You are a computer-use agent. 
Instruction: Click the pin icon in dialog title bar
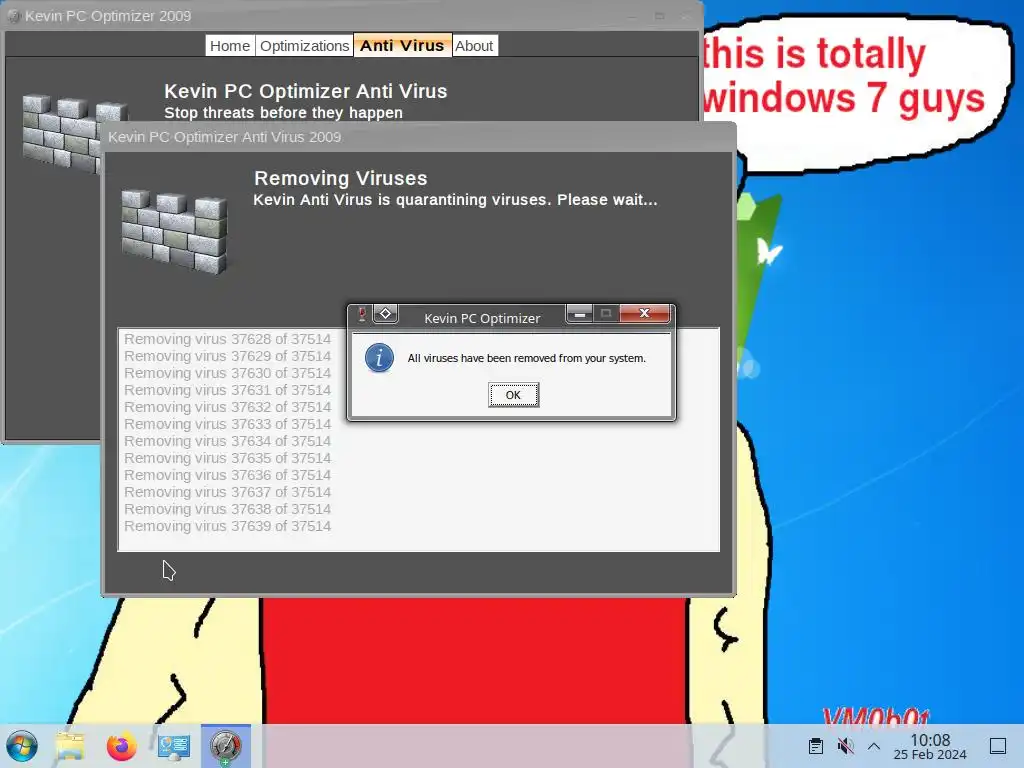362,314
